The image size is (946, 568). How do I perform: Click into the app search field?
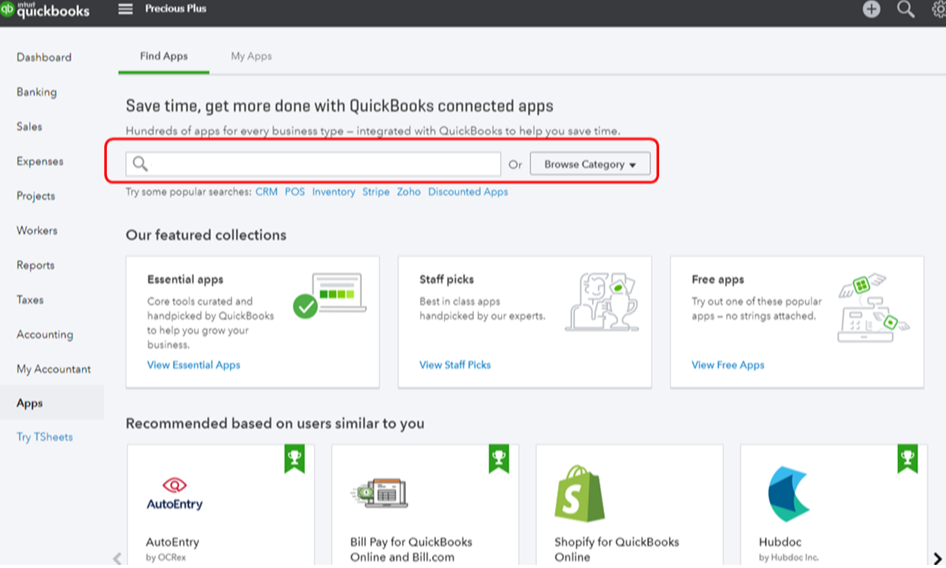[313, 164]
